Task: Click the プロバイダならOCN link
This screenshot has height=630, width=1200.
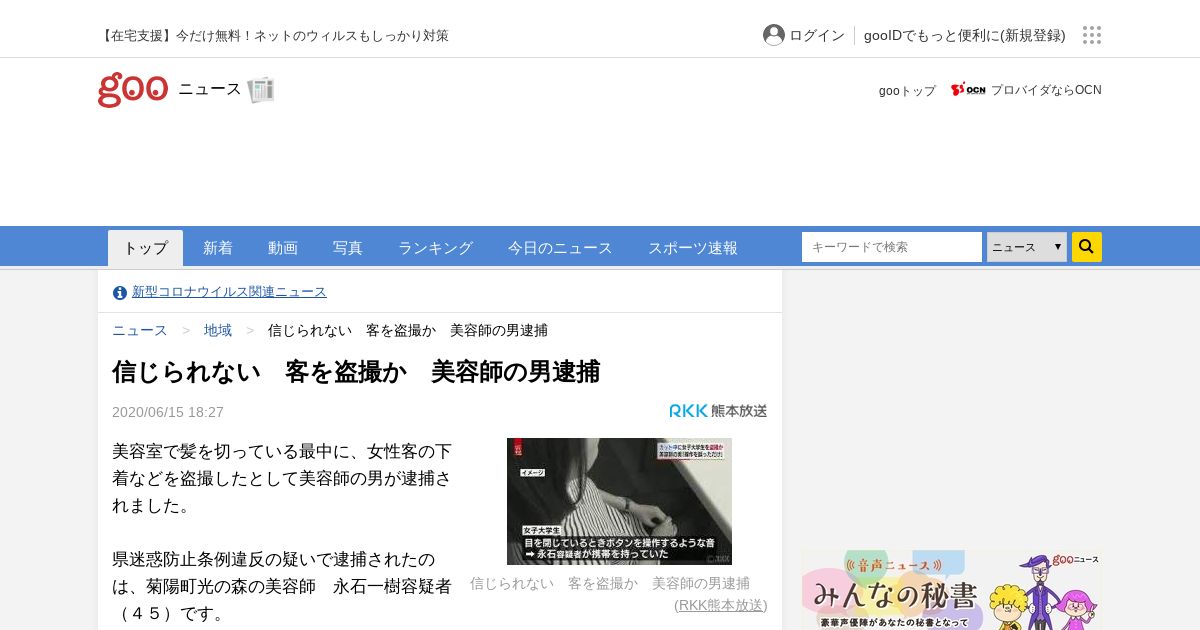Action: [x=1046, y=90]
